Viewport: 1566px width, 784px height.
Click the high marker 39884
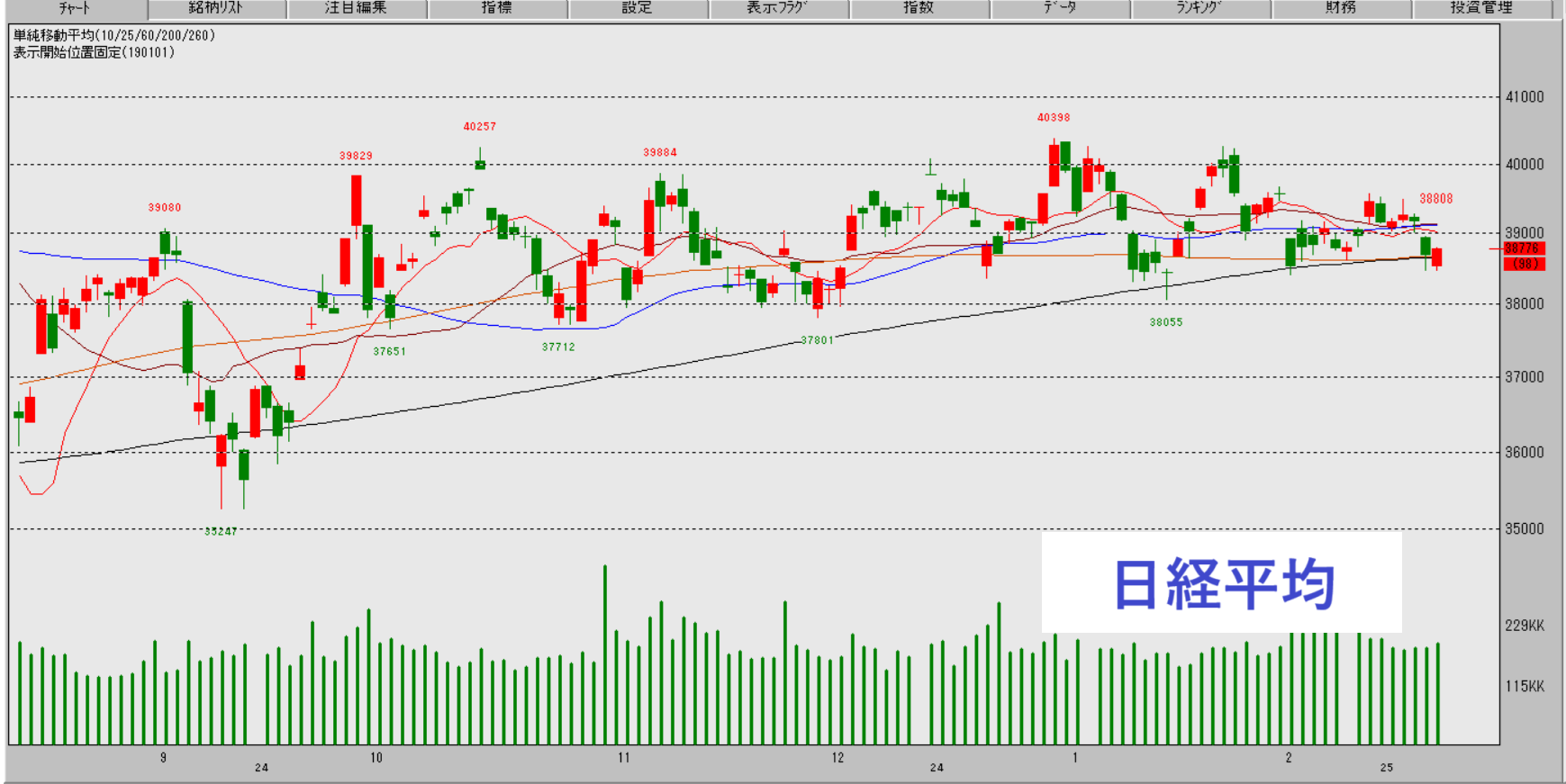pos(660,153)
